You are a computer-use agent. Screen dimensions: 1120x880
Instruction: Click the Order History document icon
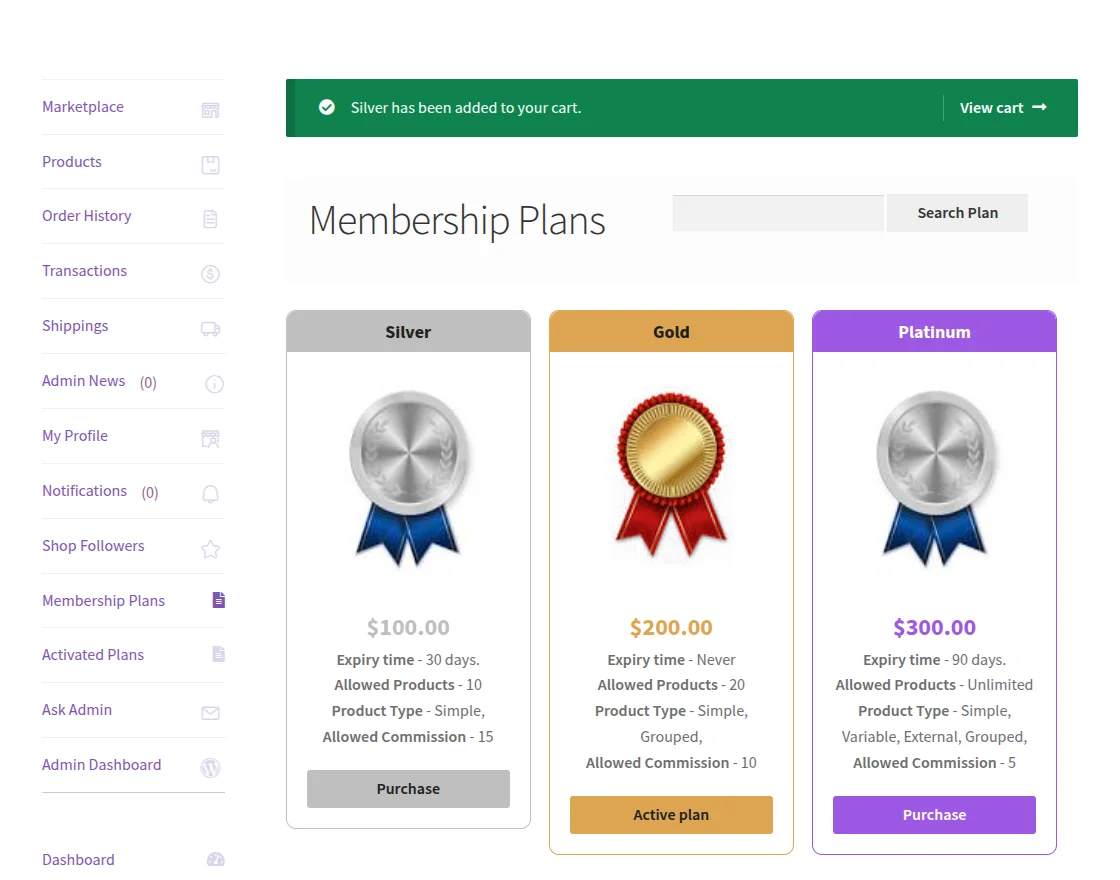coord(210,217)
